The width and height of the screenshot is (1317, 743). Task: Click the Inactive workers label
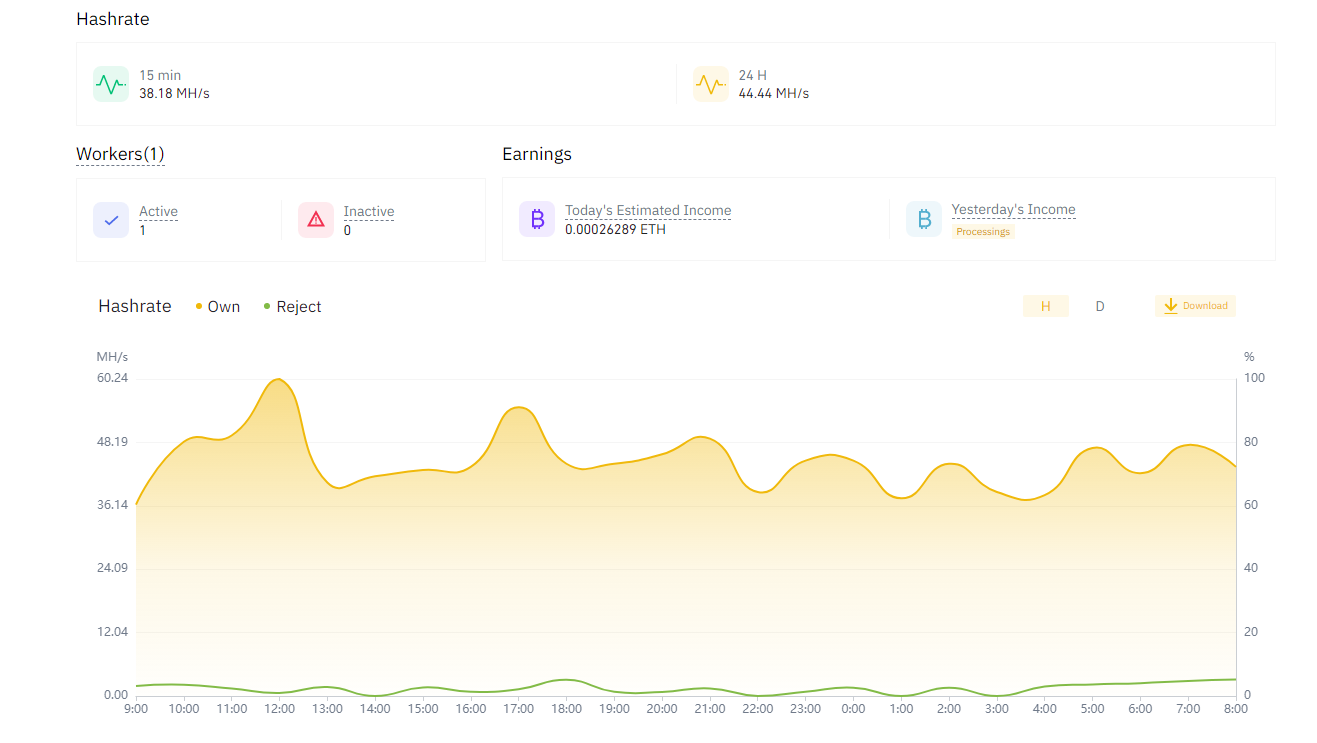click(x=369, y=212)
